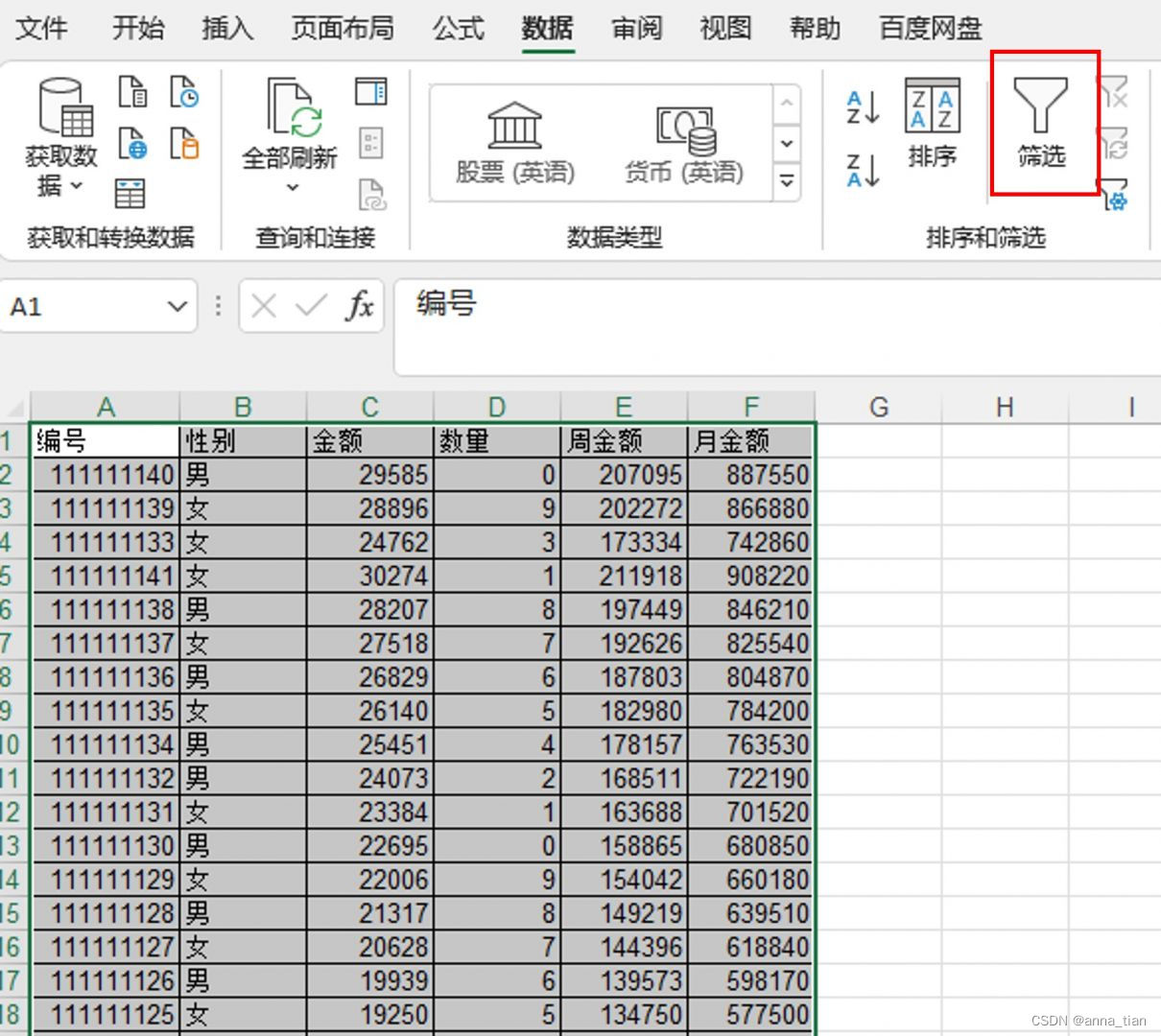Select column B header

click(243, 407)
